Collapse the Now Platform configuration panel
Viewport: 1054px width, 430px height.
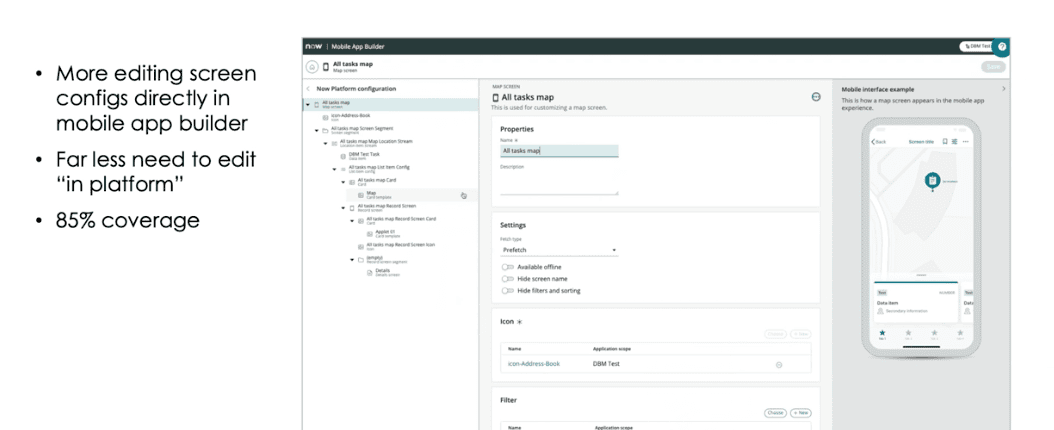click(x=308, y=89)
